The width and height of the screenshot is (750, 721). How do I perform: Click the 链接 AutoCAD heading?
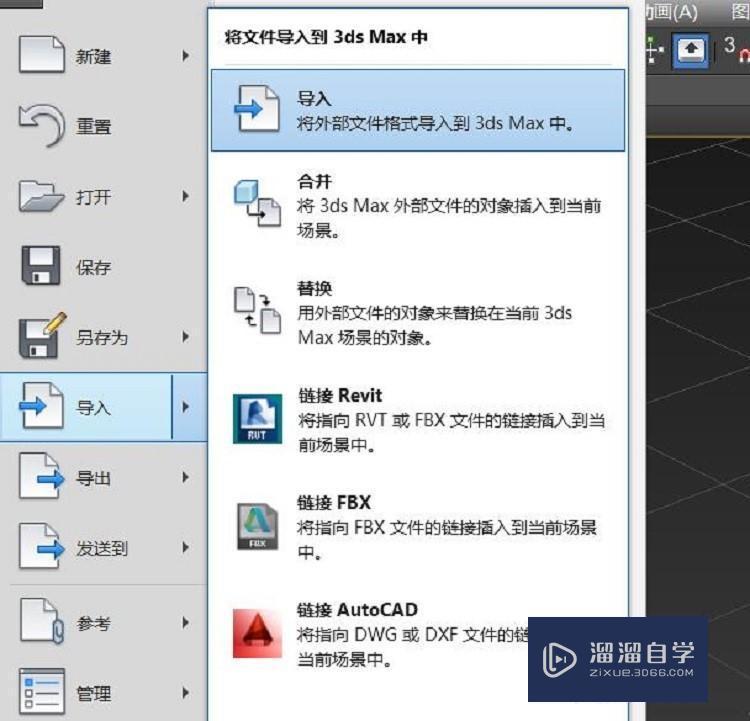tap(357, 610)
